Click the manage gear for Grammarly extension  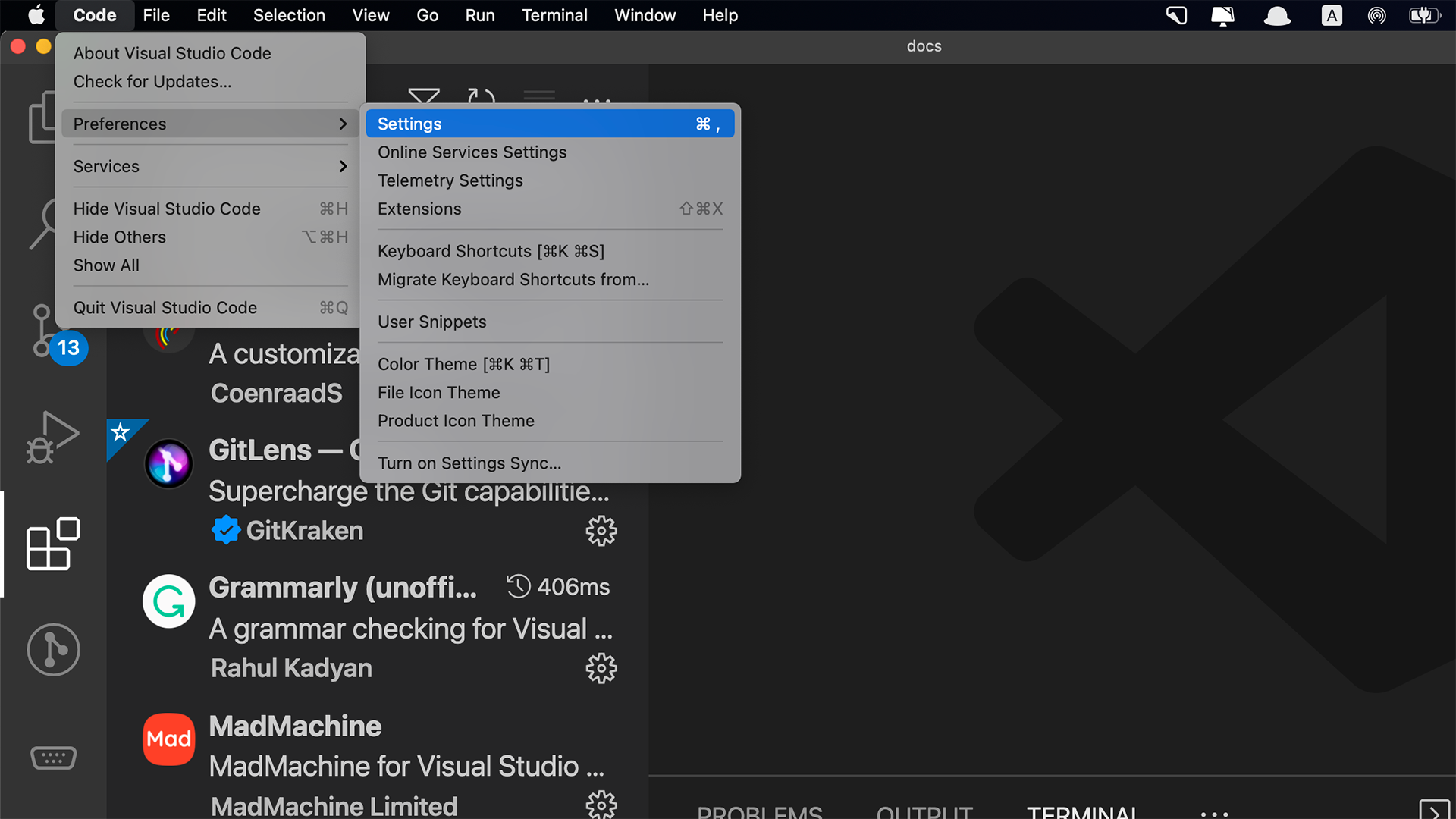click(601, 668)
